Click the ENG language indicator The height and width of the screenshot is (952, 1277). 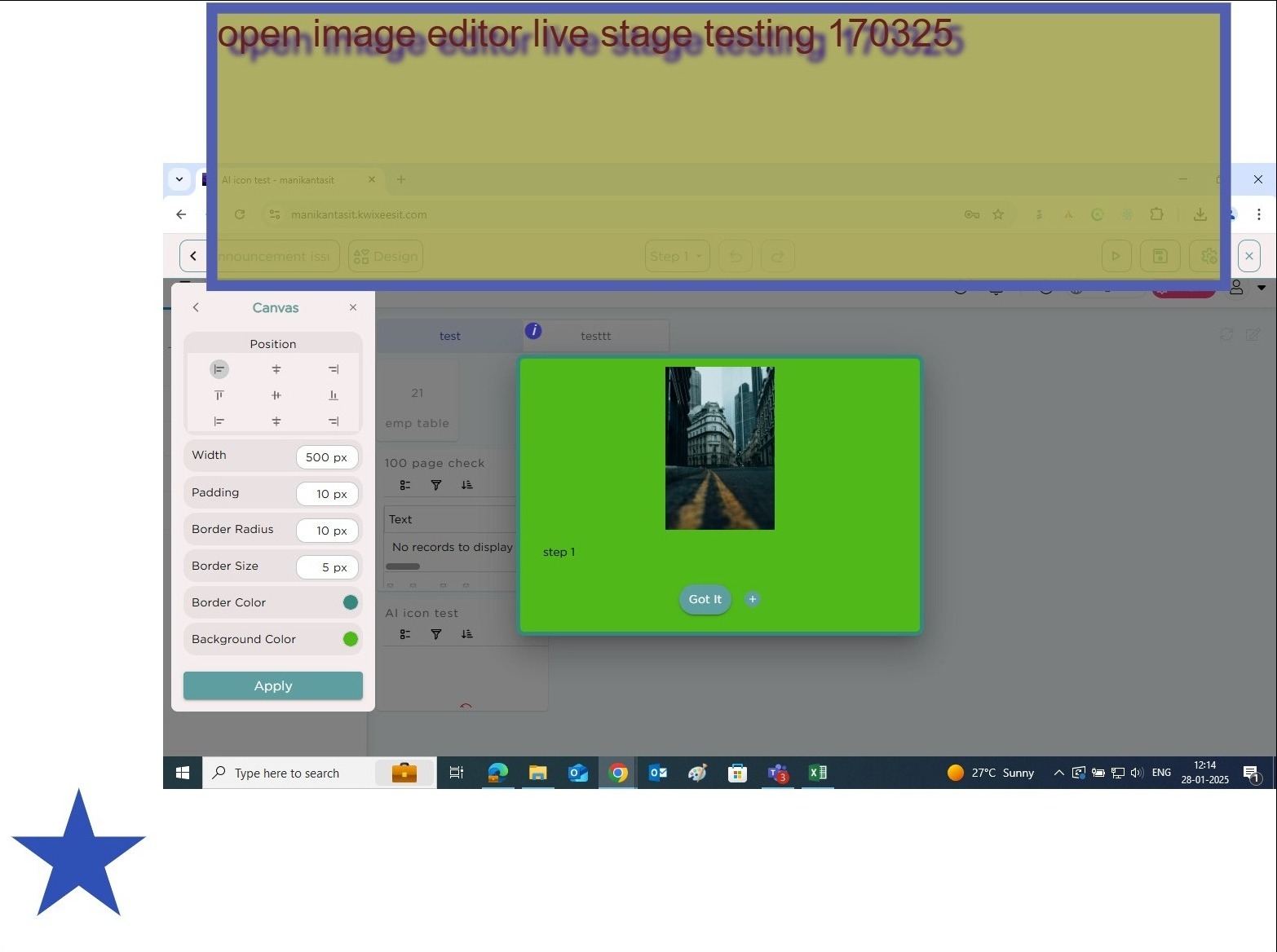[x=1162, y=773]
